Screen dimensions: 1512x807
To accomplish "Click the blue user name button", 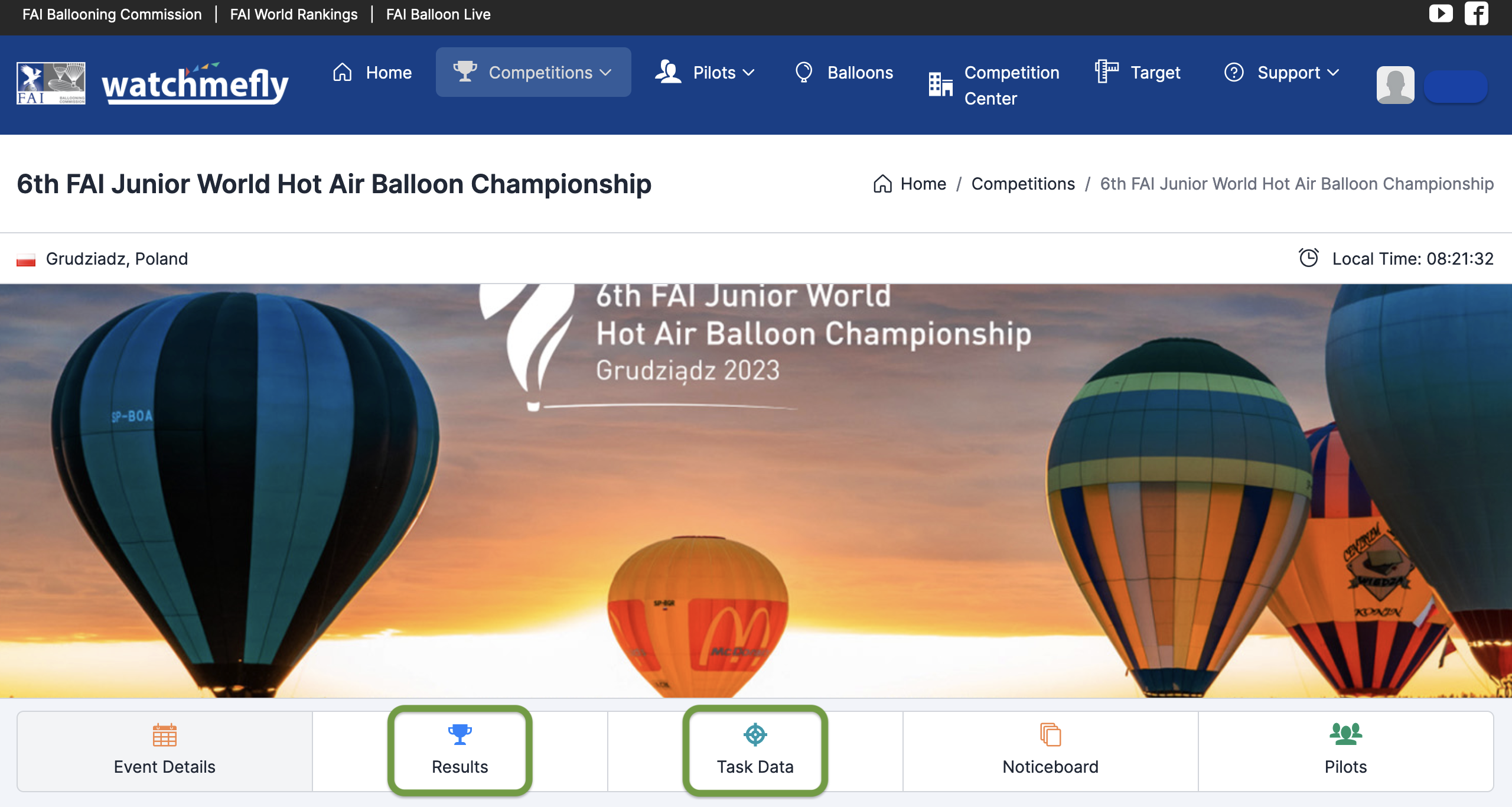I will point(1455,86).
